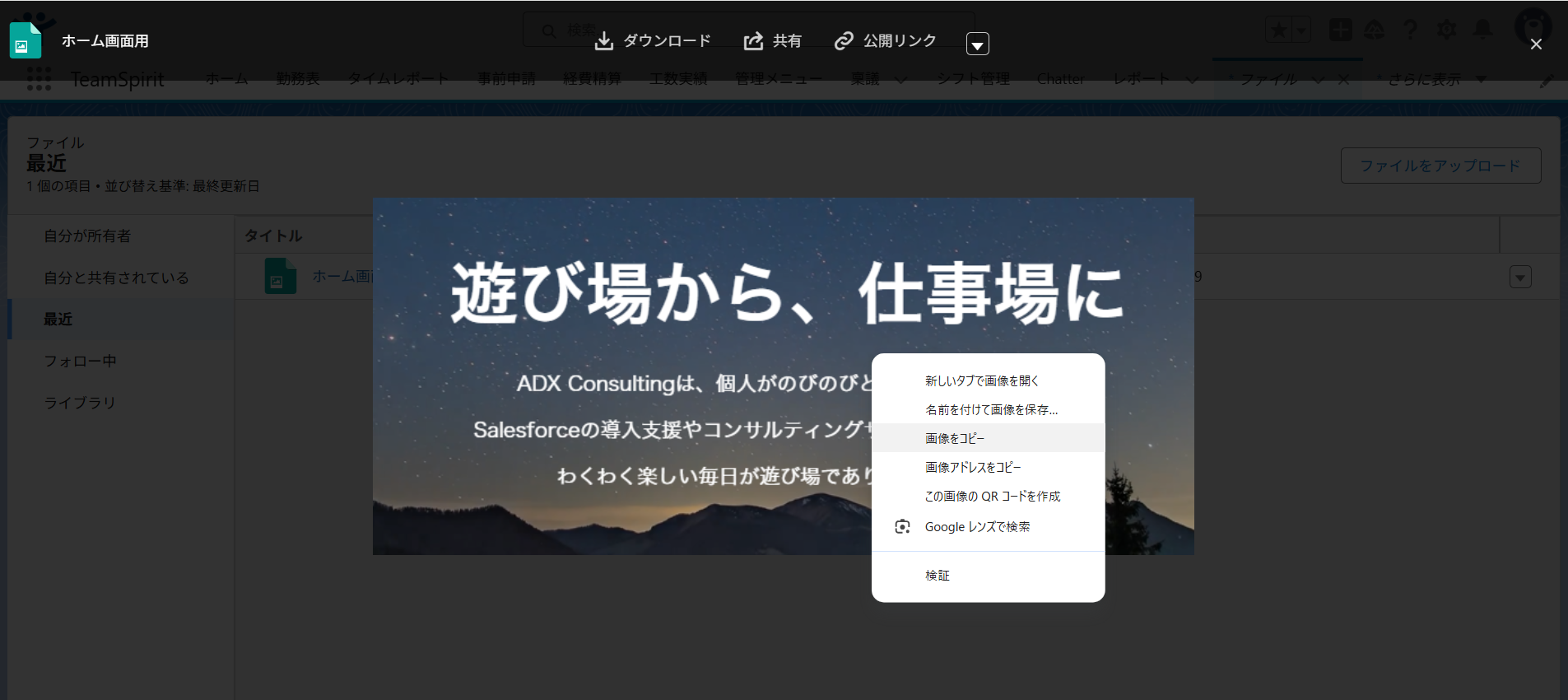This screenshot has width=1568, height=700.
Task: Click the 共有 label
Action: click(x=787, y=41)
